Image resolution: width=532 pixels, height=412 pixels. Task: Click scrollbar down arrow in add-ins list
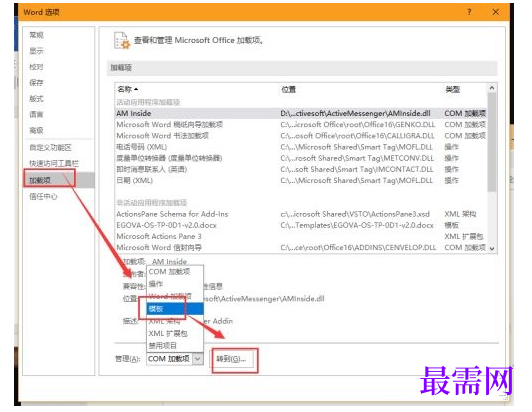tap(492, 248)
